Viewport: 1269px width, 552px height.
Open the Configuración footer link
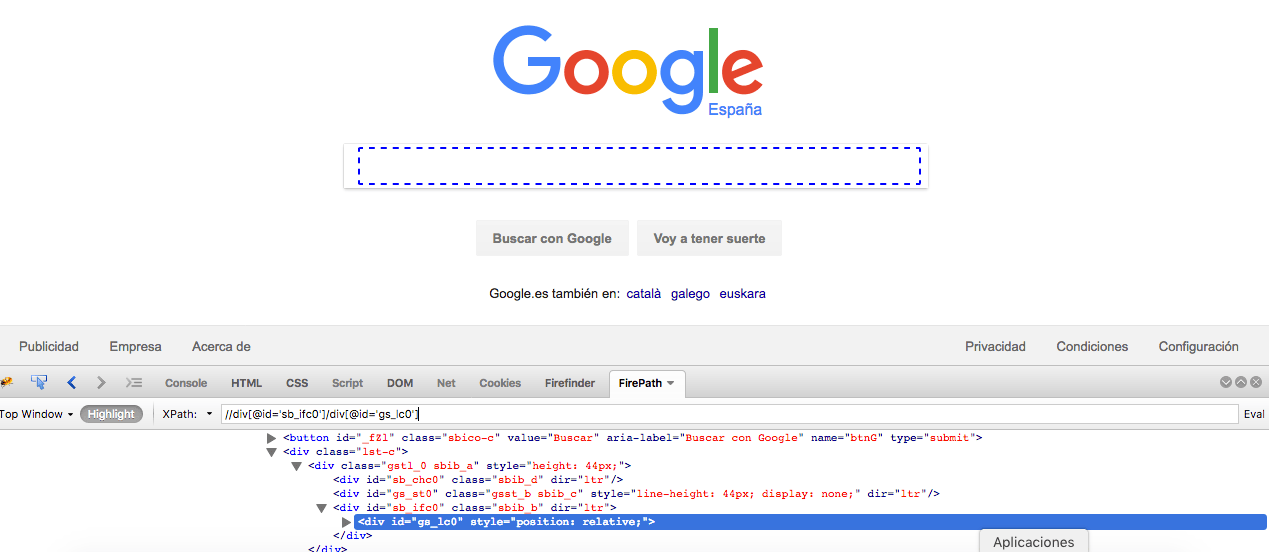pos(1198,347)
